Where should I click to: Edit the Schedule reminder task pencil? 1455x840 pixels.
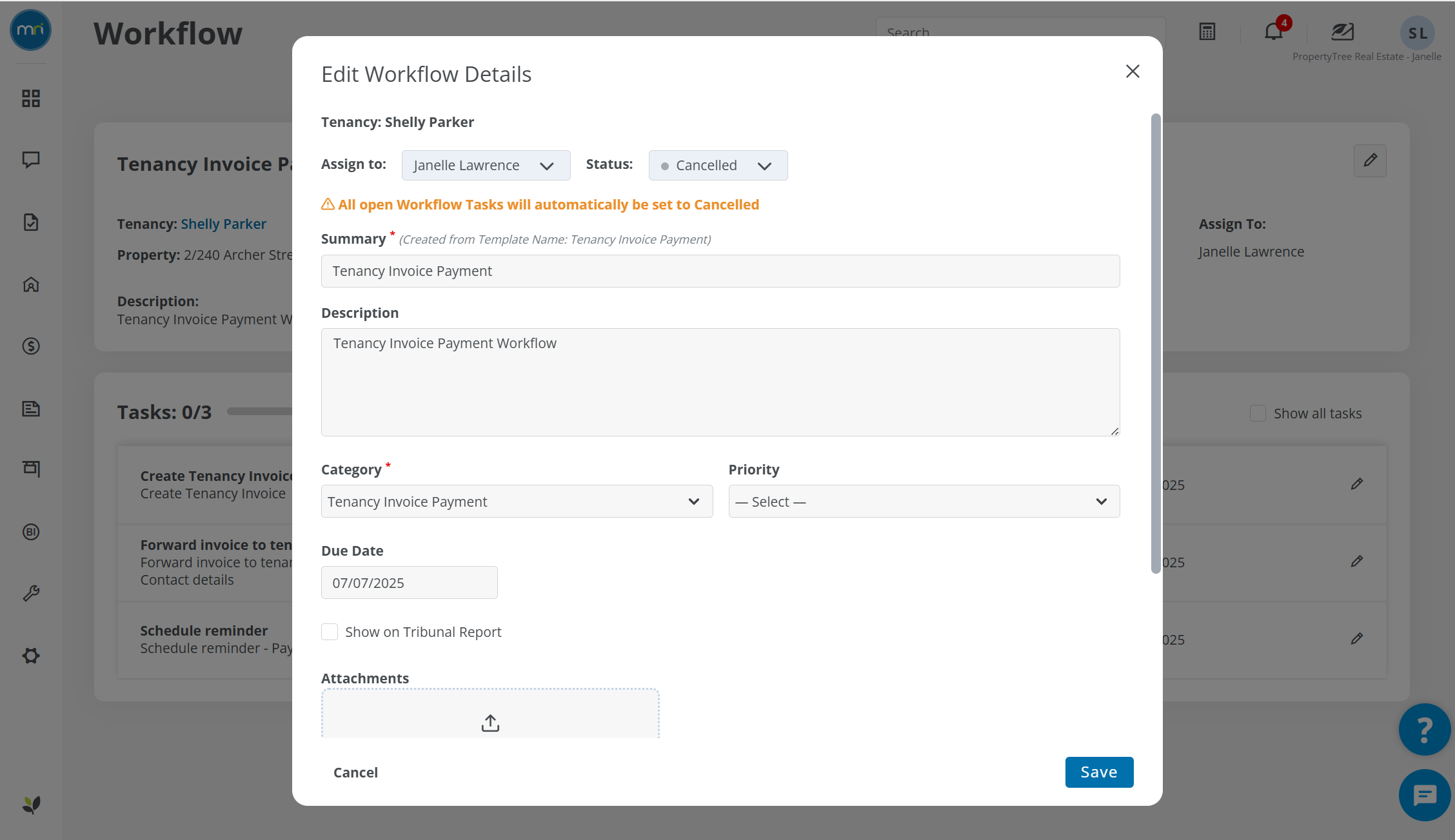(x=1357, y=639)
